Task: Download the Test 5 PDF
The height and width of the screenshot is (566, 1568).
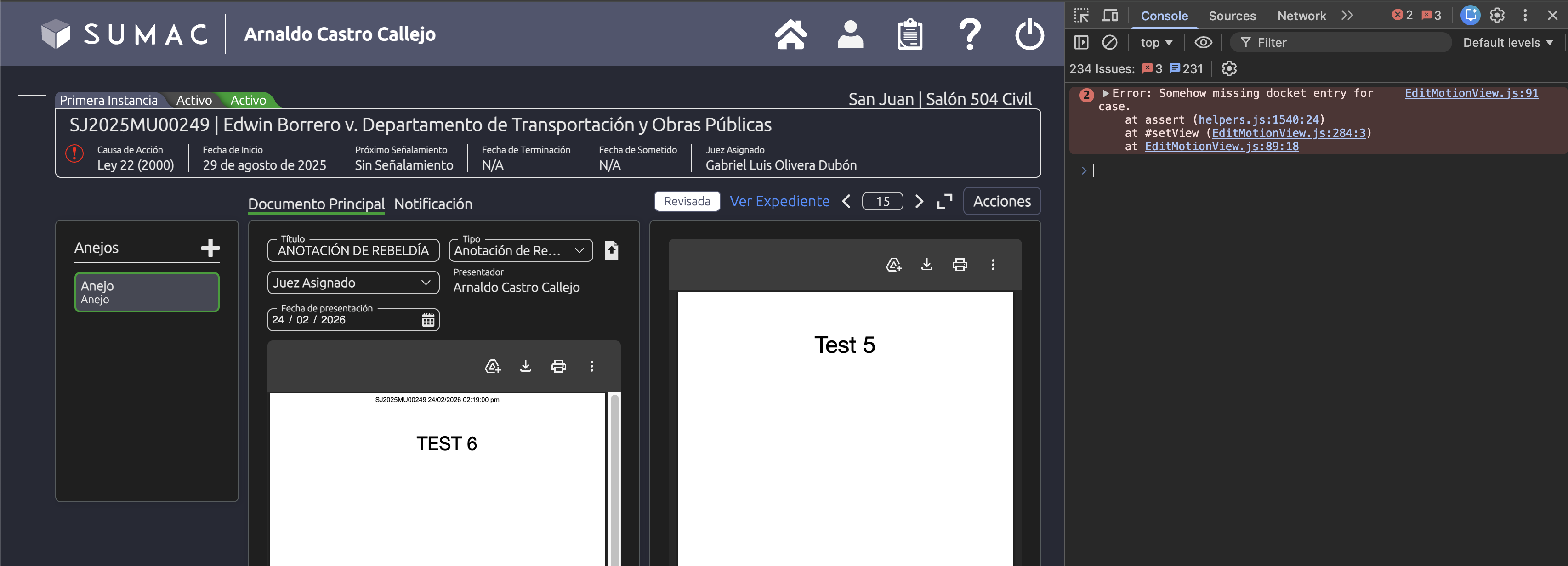Action: pos(926,264)
